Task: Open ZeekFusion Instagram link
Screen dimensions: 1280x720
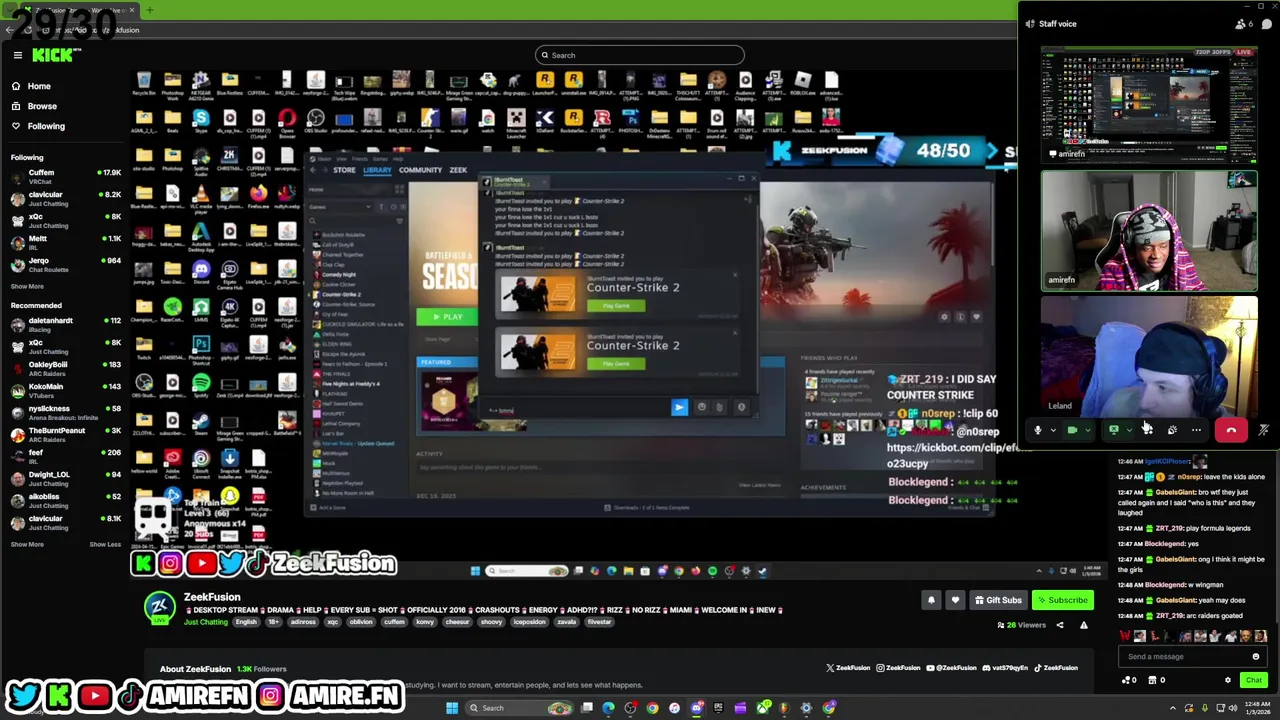Action: tap(899, 668)
